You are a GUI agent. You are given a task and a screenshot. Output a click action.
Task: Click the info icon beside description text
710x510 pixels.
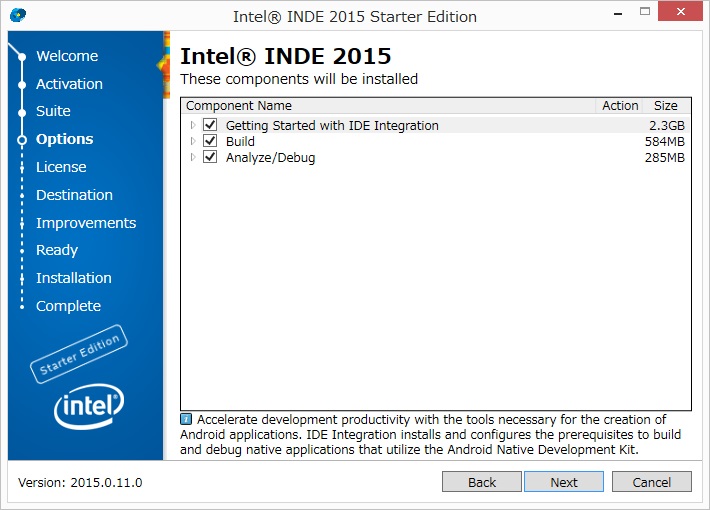coord(186,420)
